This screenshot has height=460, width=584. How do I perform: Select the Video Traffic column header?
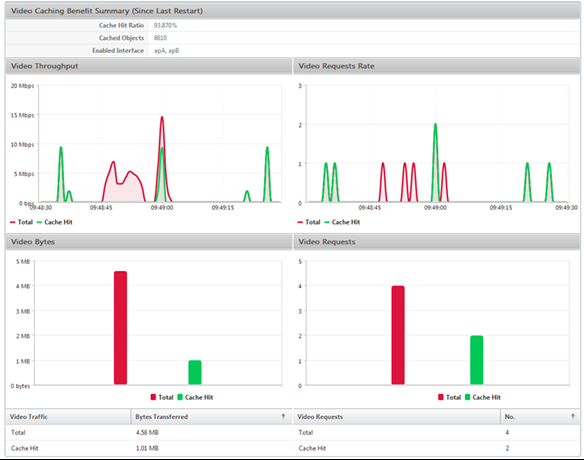click(68, 416)
